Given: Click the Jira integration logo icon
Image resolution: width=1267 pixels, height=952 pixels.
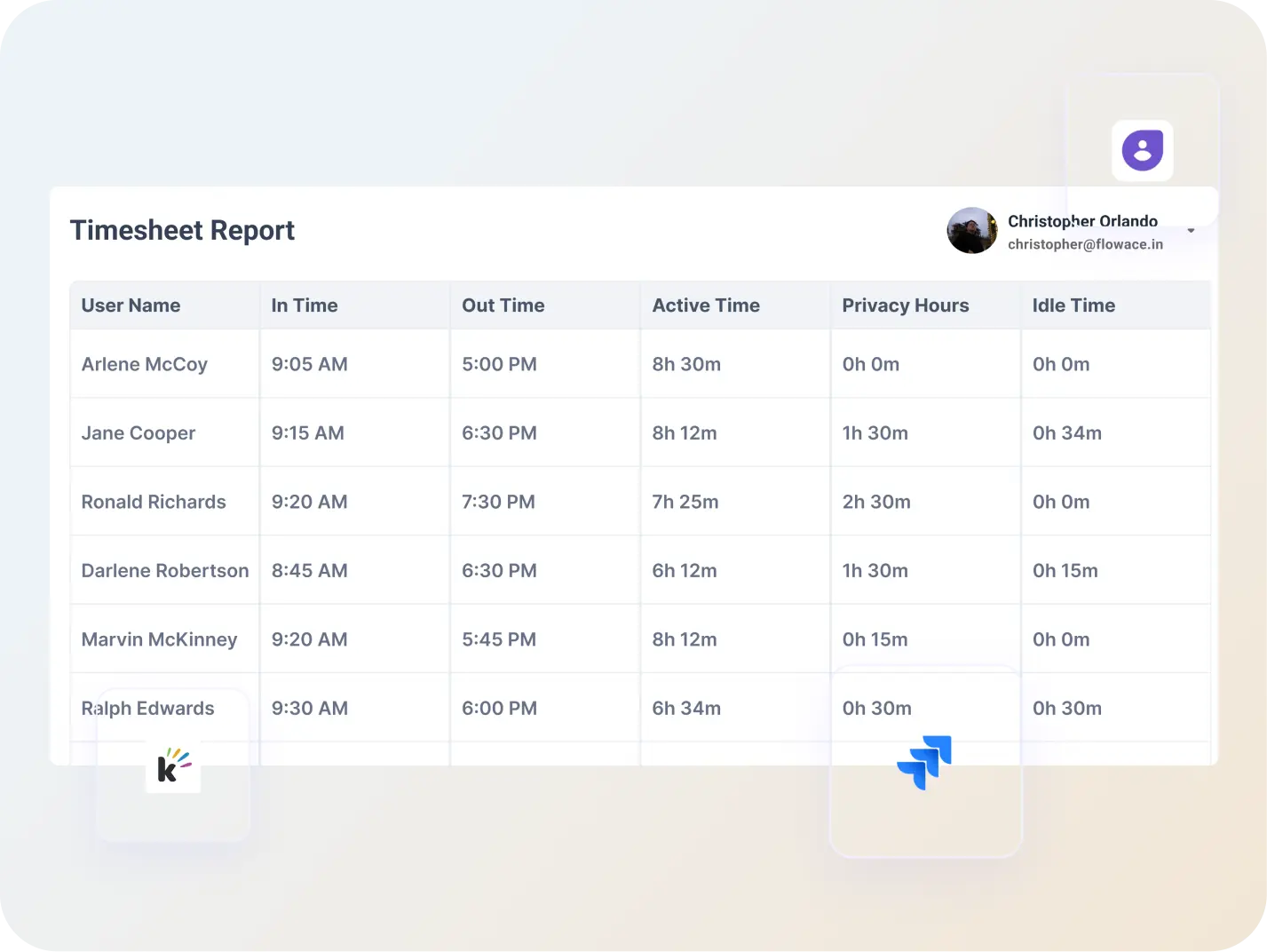Looking at the screenshot, I should (x=924, y=762).
